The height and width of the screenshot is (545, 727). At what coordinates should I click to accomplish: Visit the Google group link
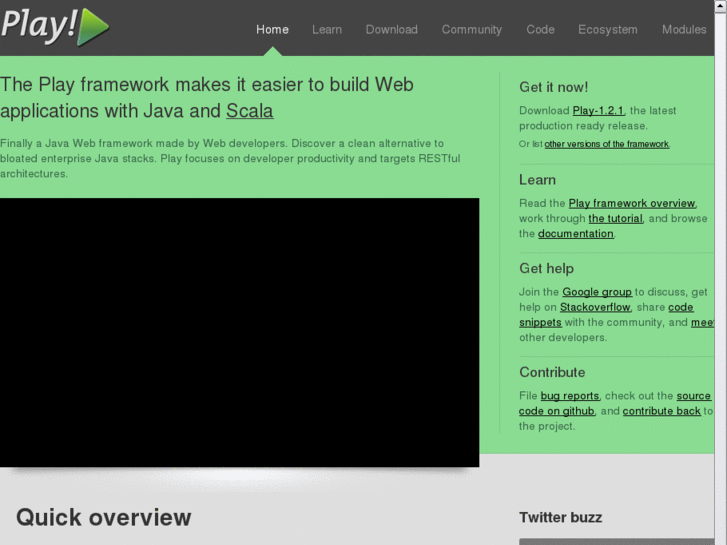tap(597, 292)
